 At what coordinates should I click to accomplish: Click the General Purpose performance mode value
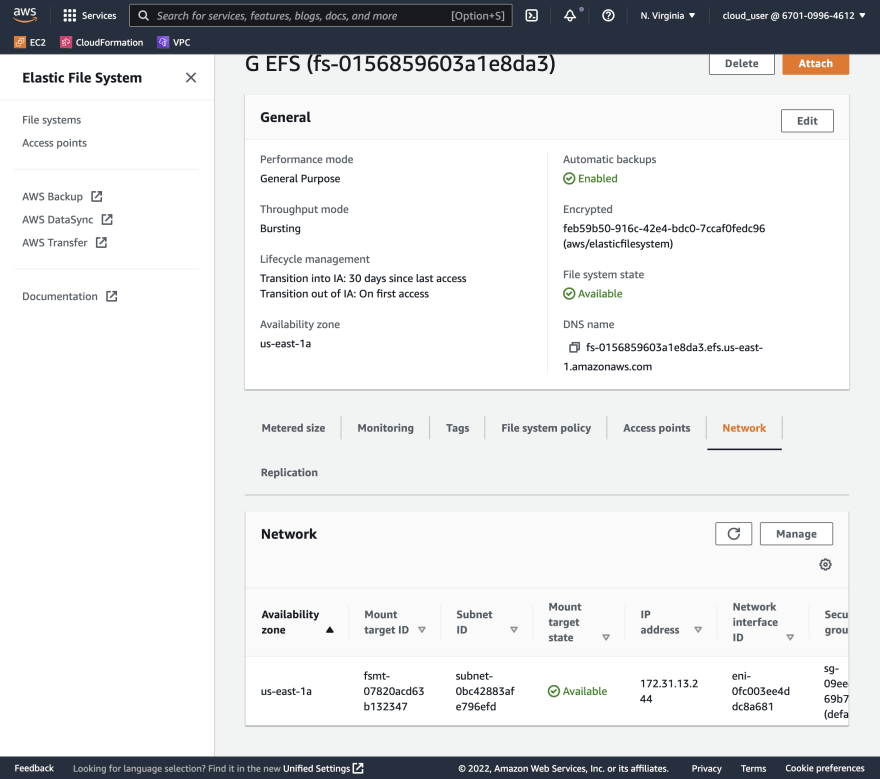(x=300, y=178)
